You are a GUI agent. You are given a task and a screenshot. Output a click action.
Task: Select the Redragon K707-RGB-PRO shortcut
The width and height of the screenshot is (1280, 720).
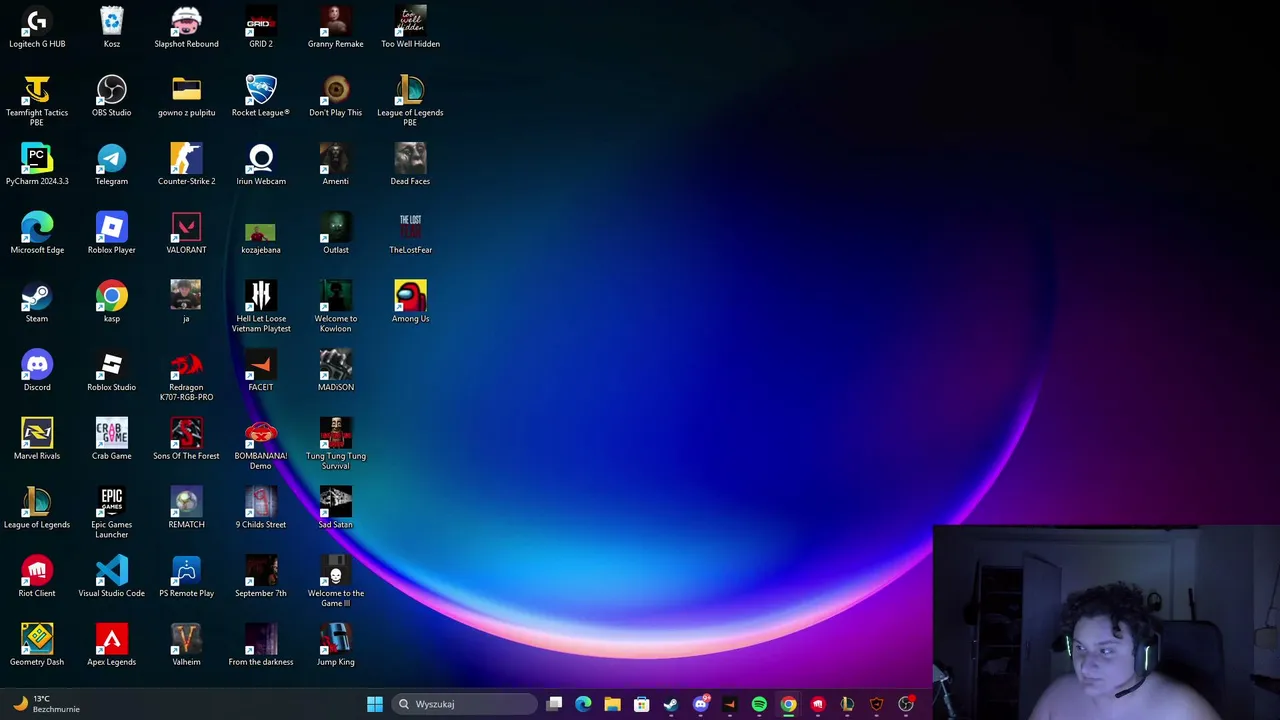click(186, 376)
